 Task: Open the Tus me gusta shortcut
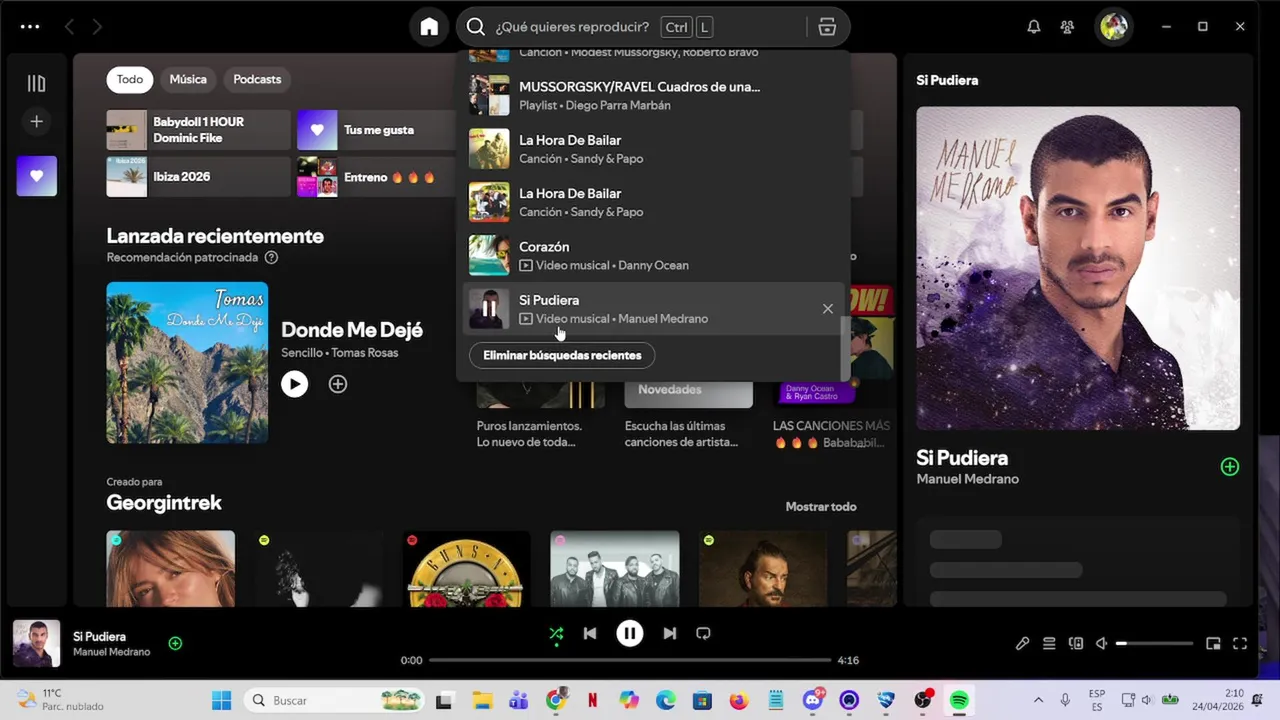pyautogui.click(x=376, y=130)
